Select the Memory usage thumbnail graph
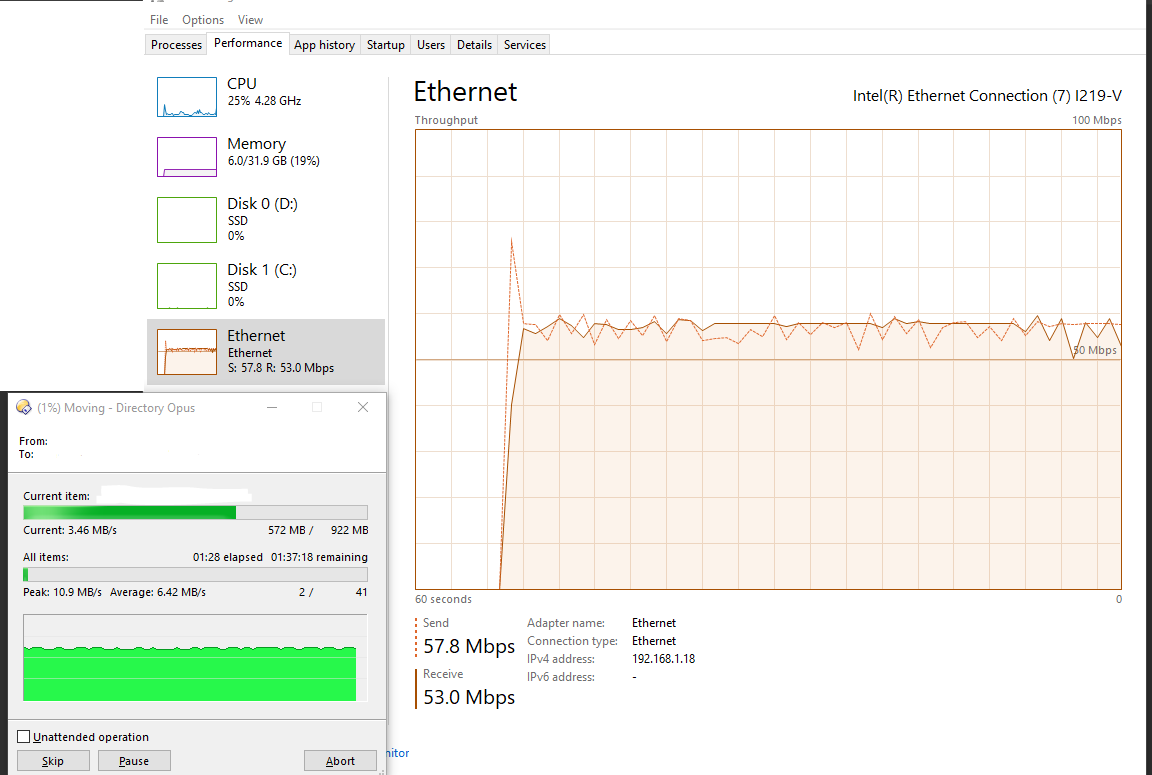Viewport: 1152px width, 775px height. pos(187,156)
